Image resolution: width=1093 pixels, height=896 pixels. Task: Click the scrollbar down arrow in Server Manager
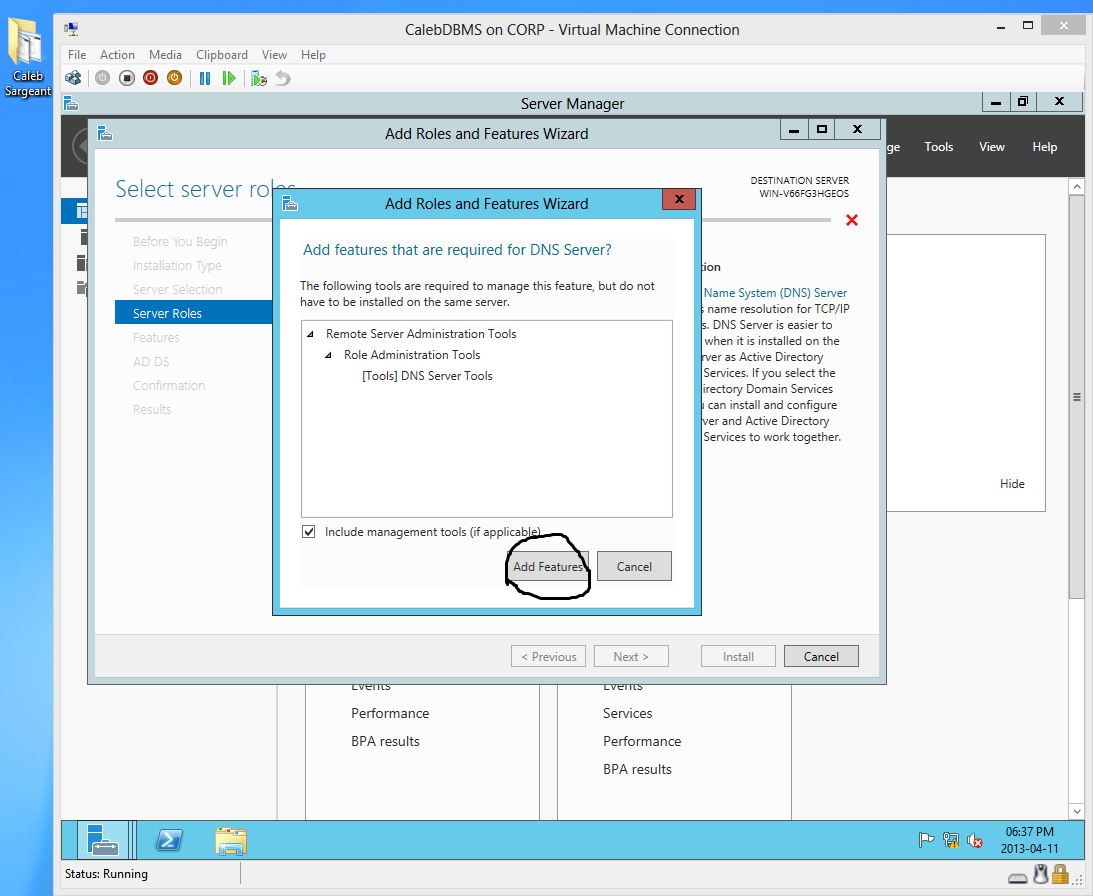click(x=1076, y=811)
